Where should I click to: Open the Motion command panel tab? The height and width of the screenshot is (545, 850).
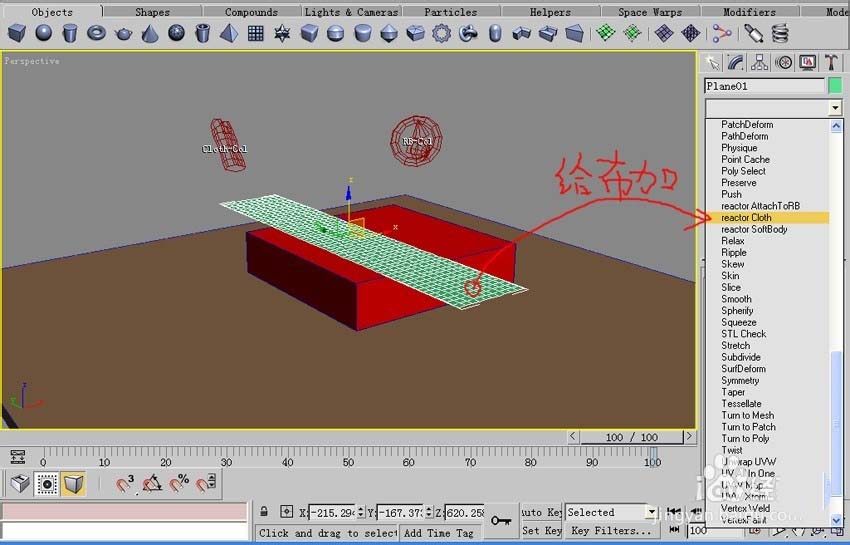click(x=783, y=63)
